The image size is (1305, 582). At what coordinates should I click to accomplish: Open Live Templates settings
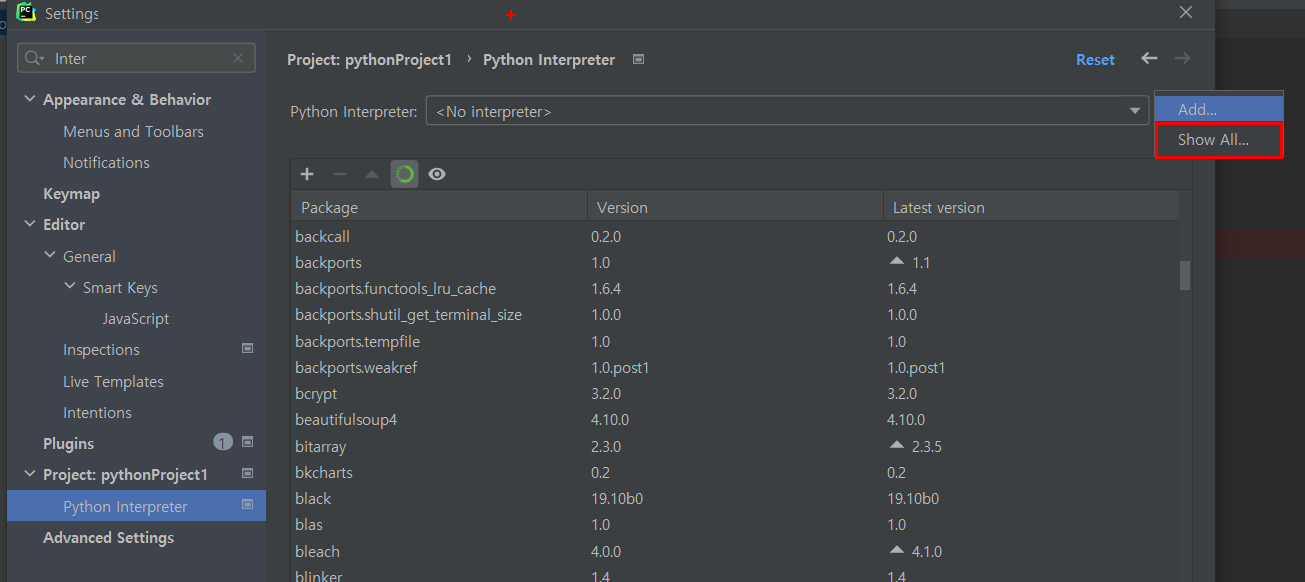point(113,381)
